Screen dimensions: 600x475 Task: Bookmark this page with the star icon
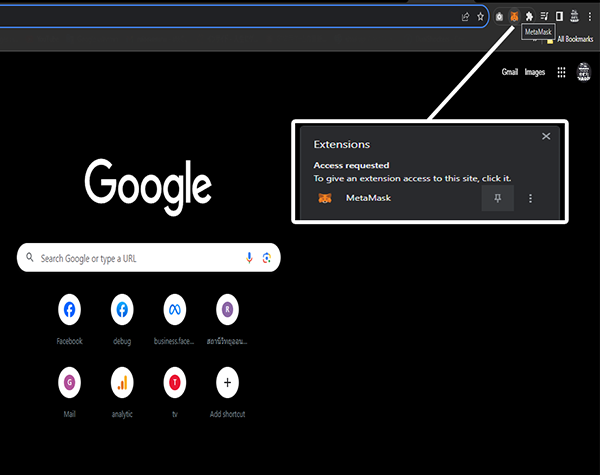click(481, 16)
